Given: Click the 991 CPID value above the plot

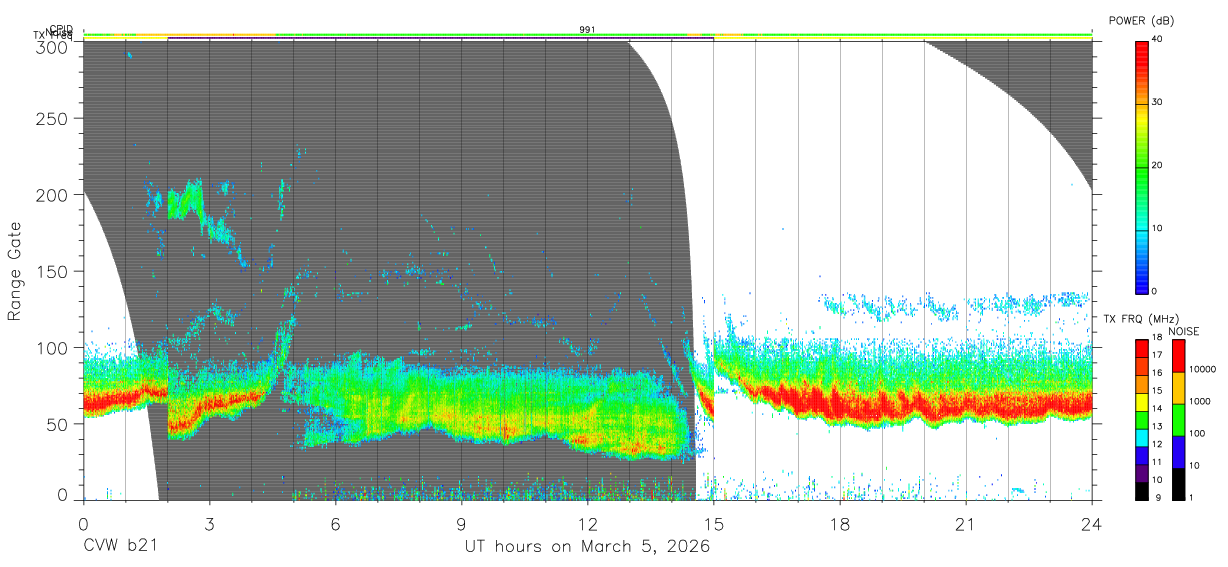Looking at the screenshot, I should tap(587, 30).
